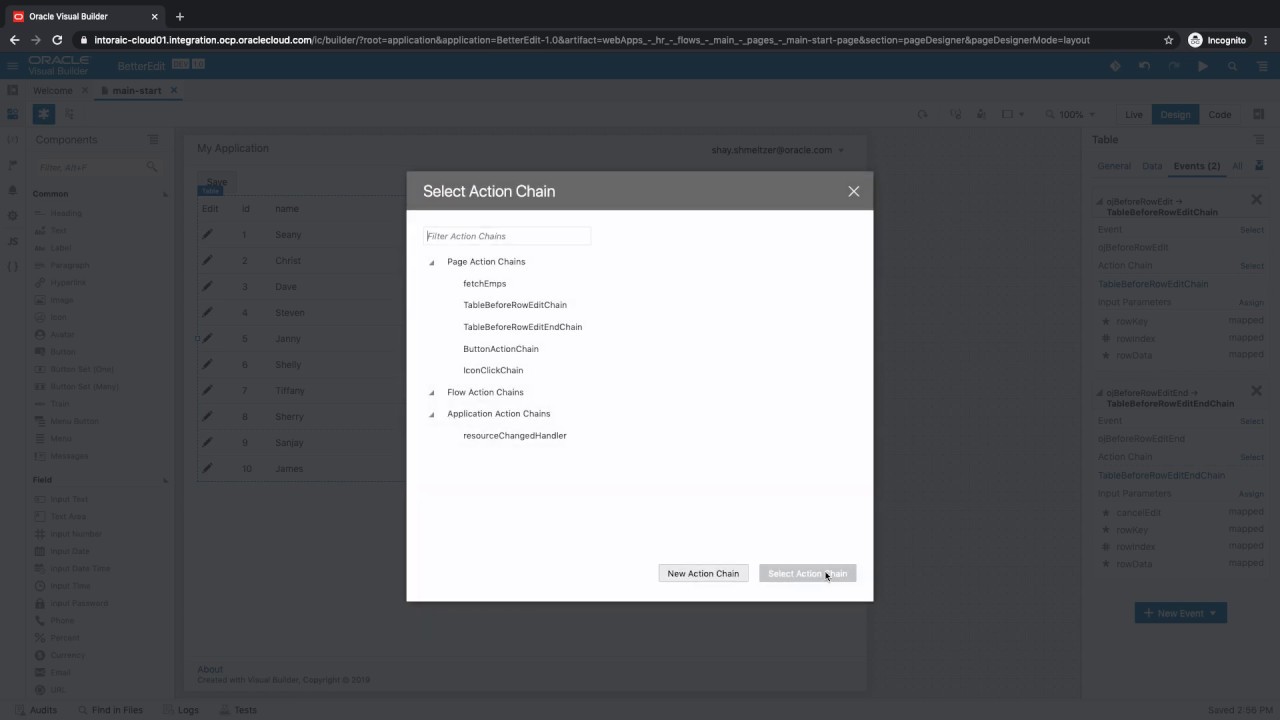Click the components Filter input
The image size is (1280, 720).
coord(98,167)
